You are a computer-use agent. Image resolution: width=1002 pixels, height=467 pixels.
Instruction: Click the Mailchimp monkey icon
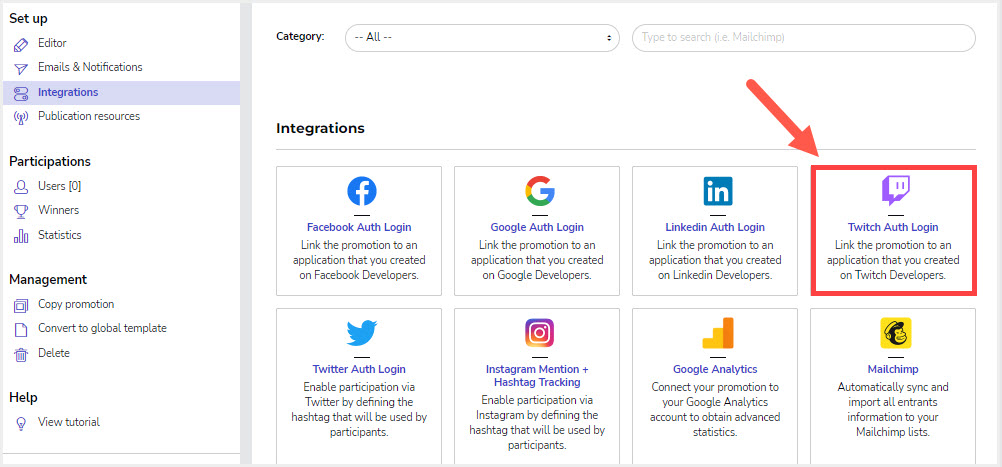[x=896, y=333]
